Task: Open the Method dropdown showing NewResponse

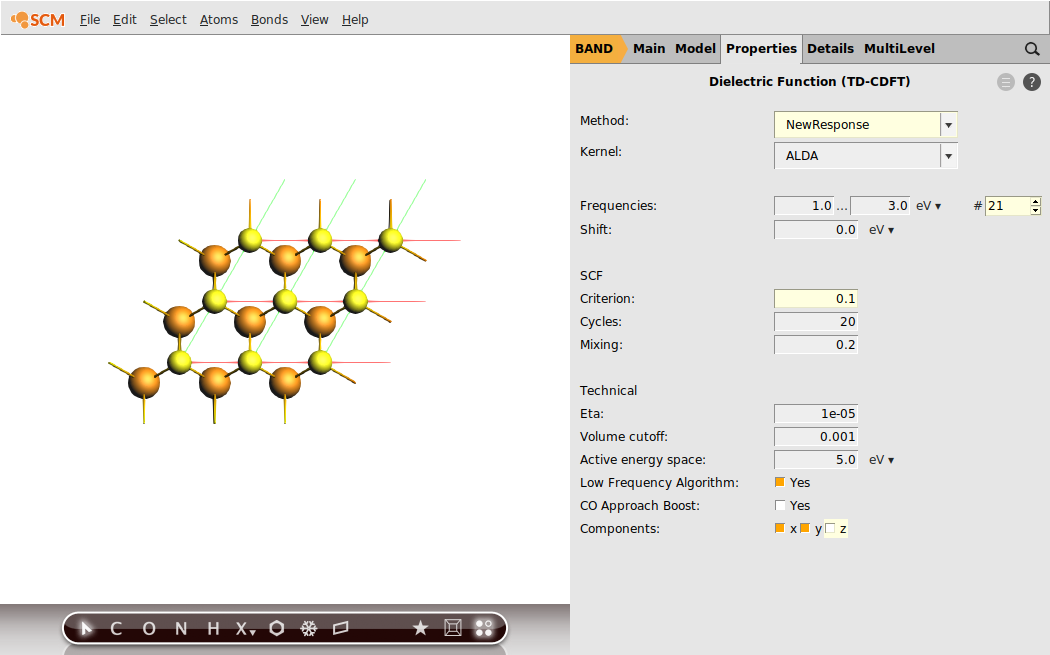Action: (947, 124)
